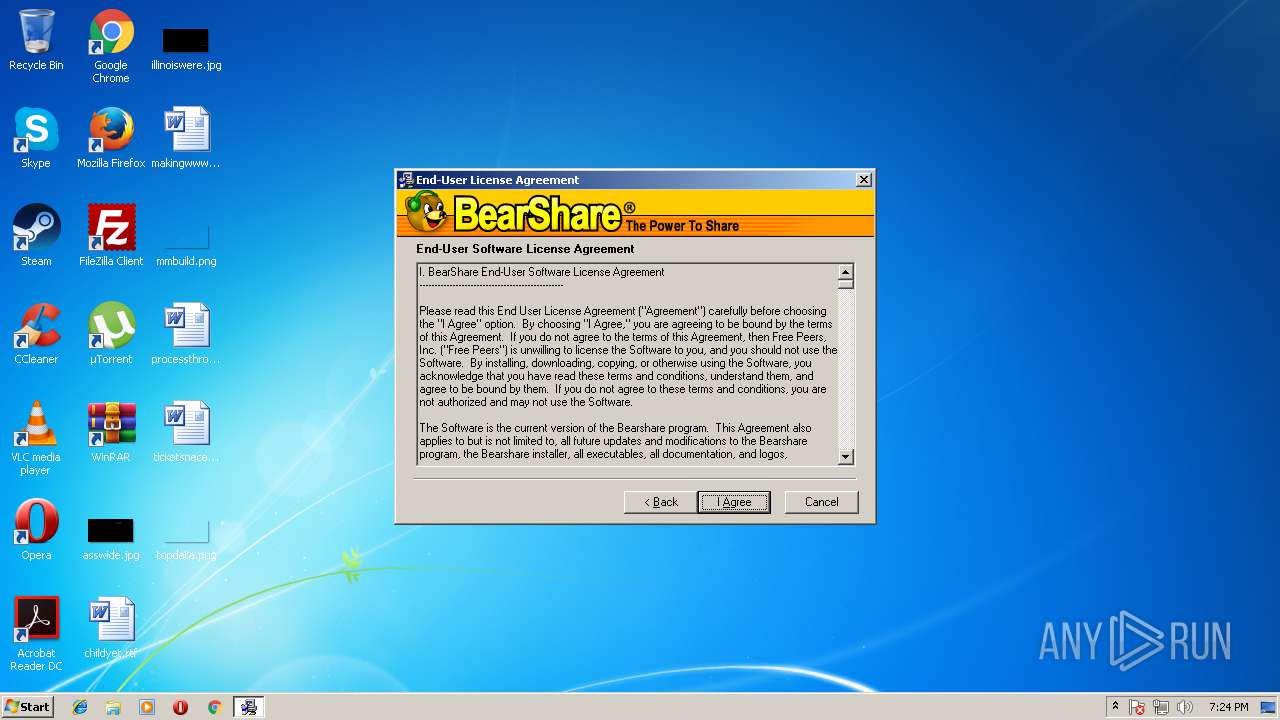This screenshot has height=720, width=1280.
Task: Launch the Mozilla Firefox desktop shortcut
Action: [x=111, y=138]
